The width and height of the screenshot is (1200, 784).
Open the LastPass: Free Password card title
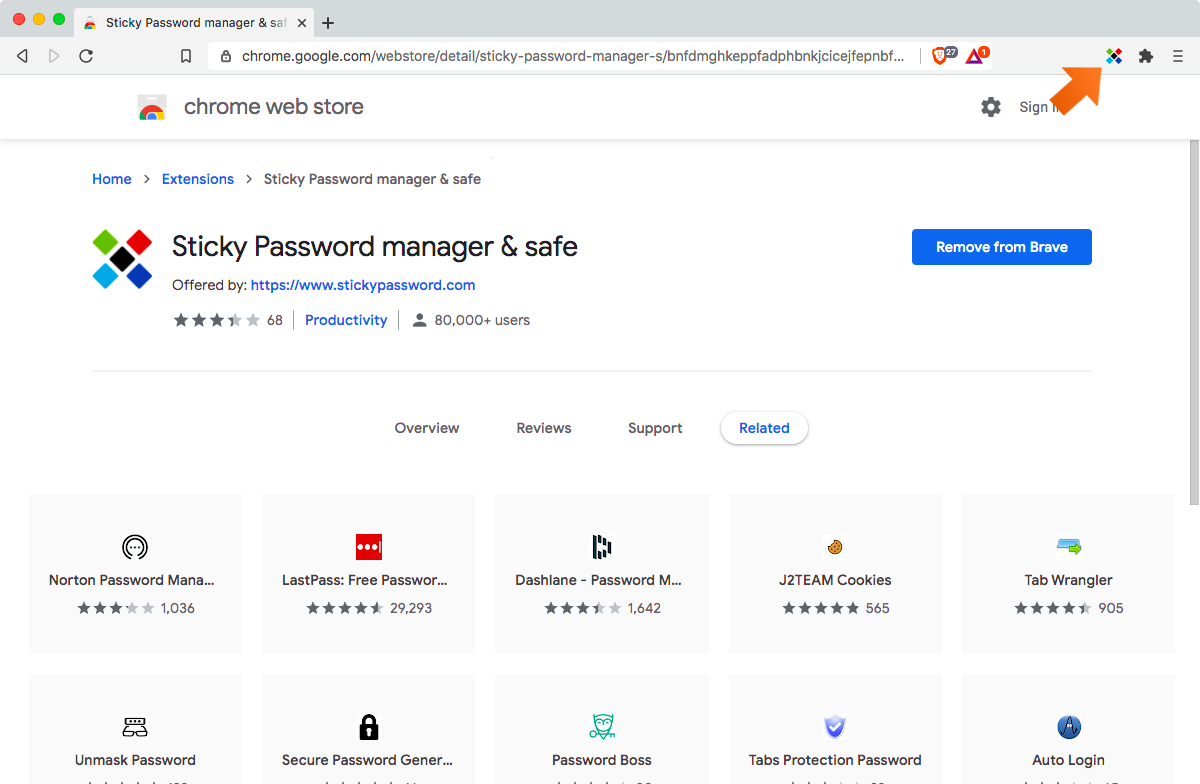[365, 580]
